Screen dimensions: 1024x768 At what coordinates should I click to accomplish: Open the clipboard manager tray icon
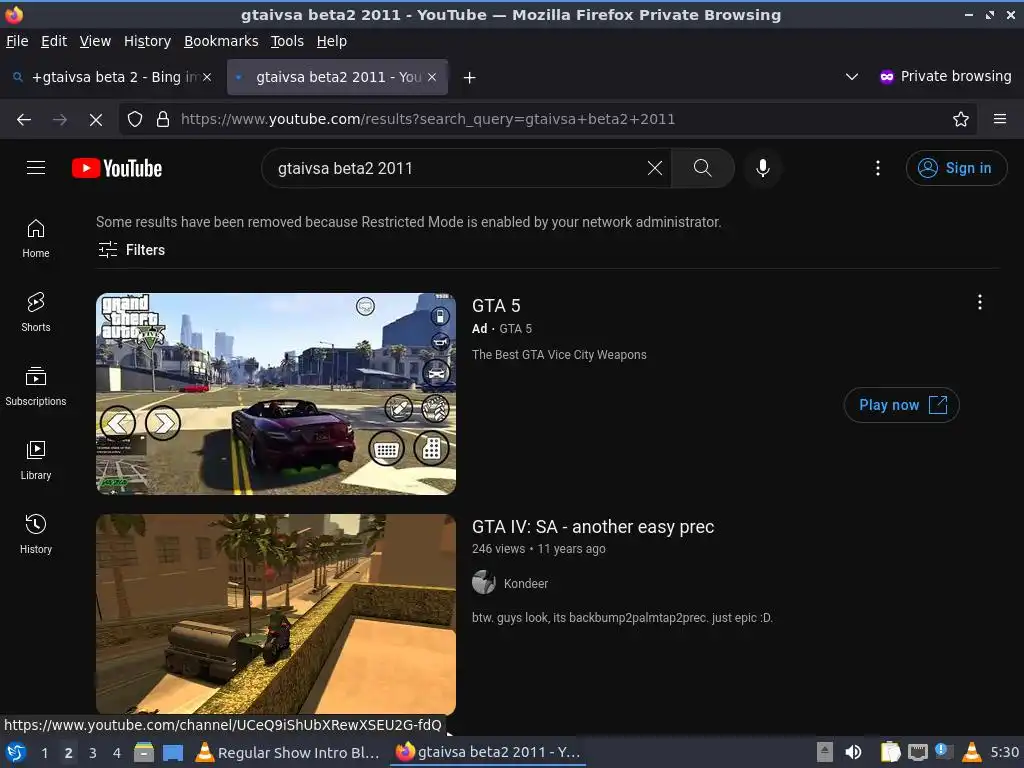point(889,752)
